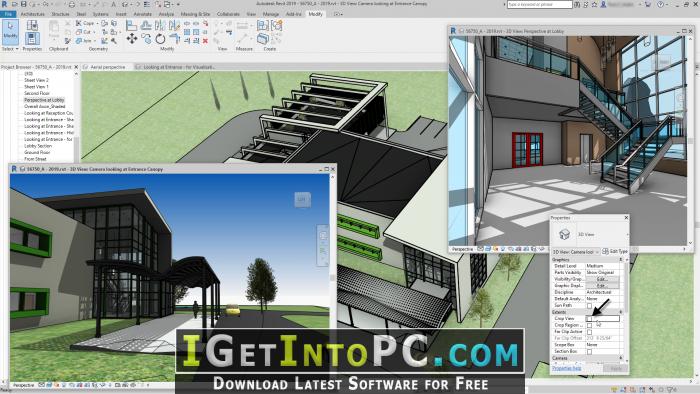
Task: Collapse the Extents section in Properties
Action: tap(621, 312)
